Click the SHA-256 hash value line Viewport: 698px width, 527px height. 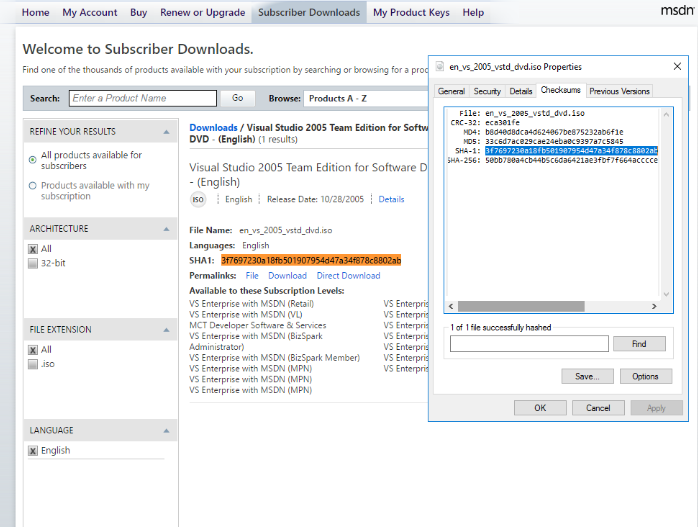pos(571,160)
